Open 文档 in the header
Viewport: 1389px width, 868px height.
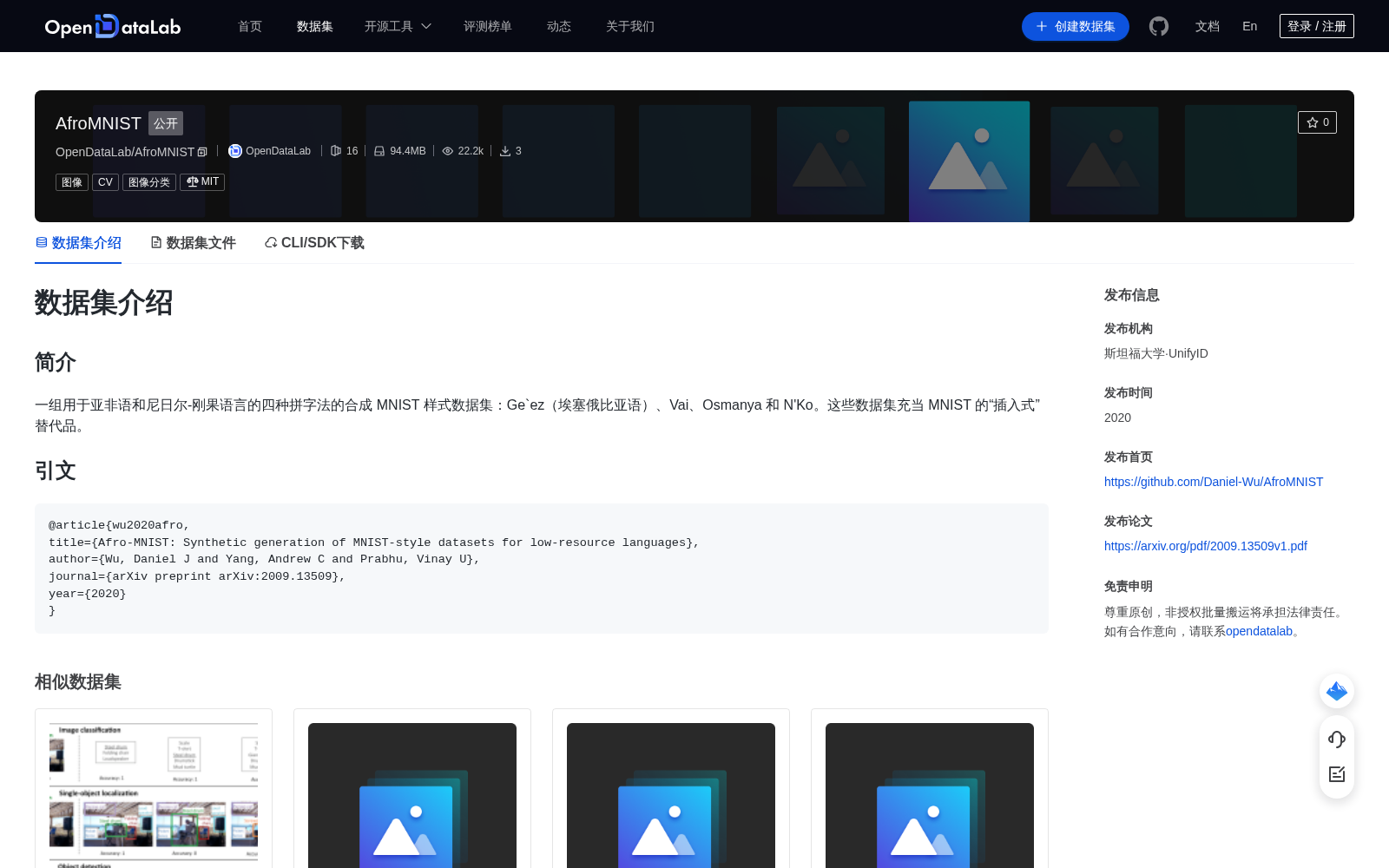pyautogui.click(x=1208, y=26)
